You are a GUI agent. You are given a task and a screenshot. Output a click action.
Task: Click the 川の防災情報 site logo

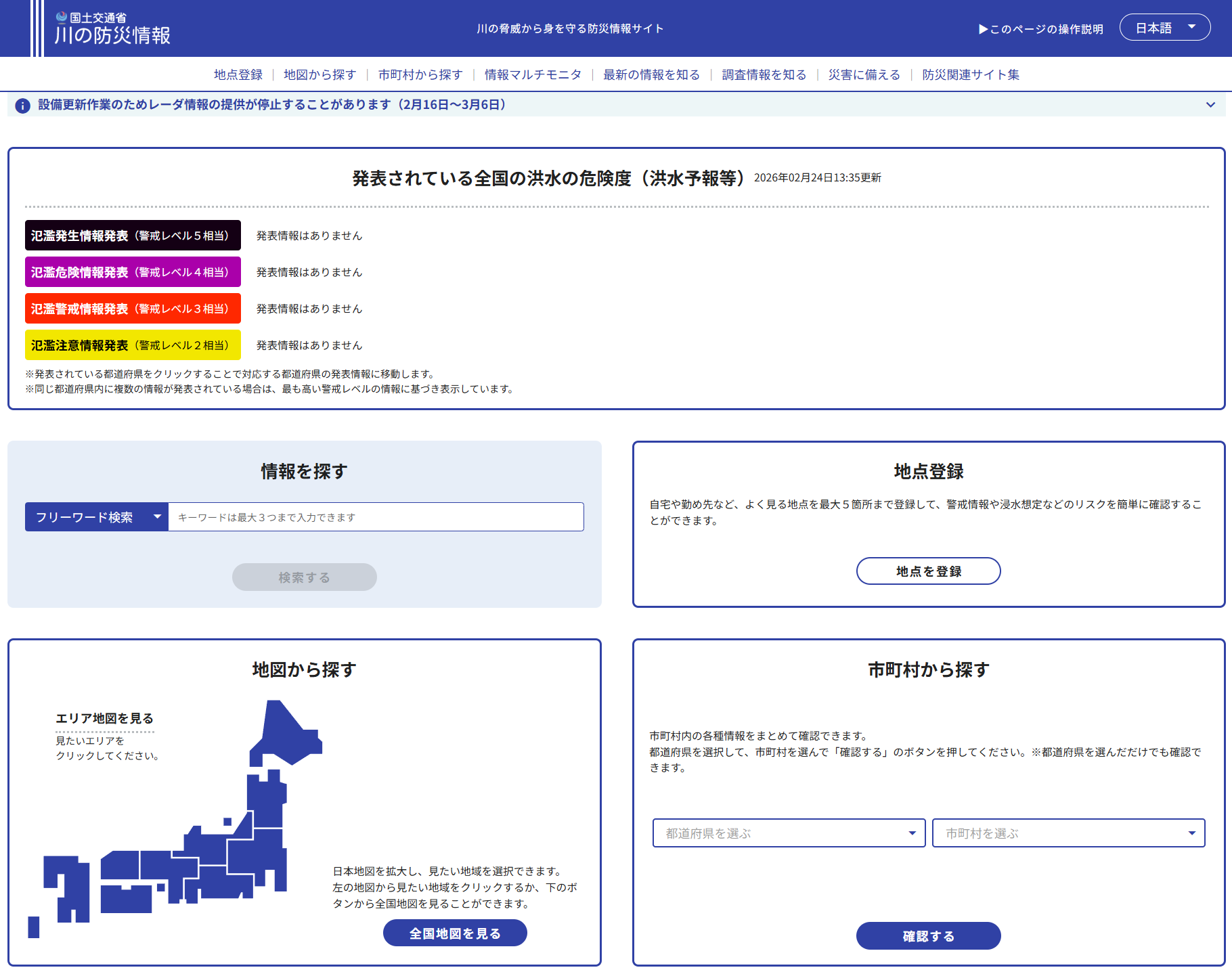coord(112,27)
